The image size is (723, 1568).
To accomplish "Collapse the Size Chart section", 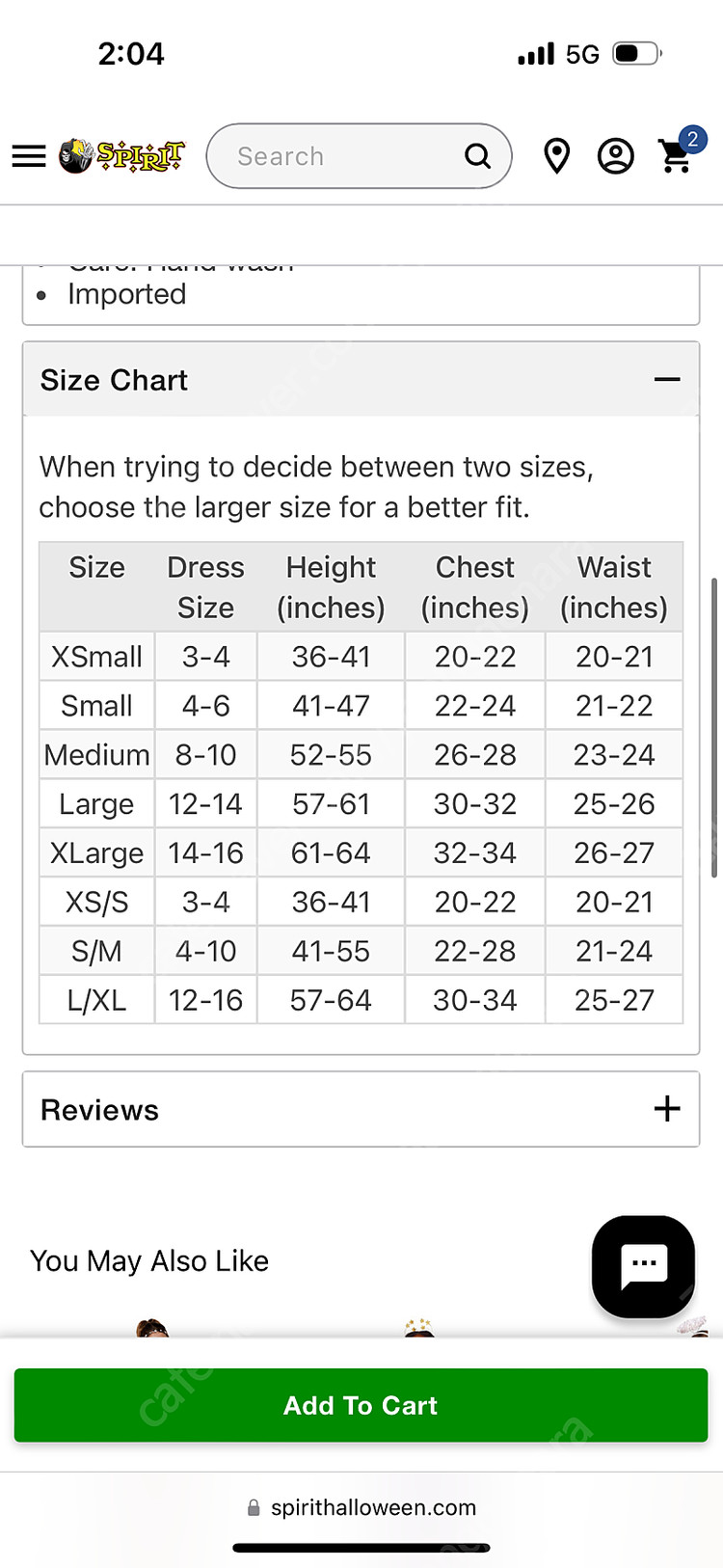I will 667,380.
